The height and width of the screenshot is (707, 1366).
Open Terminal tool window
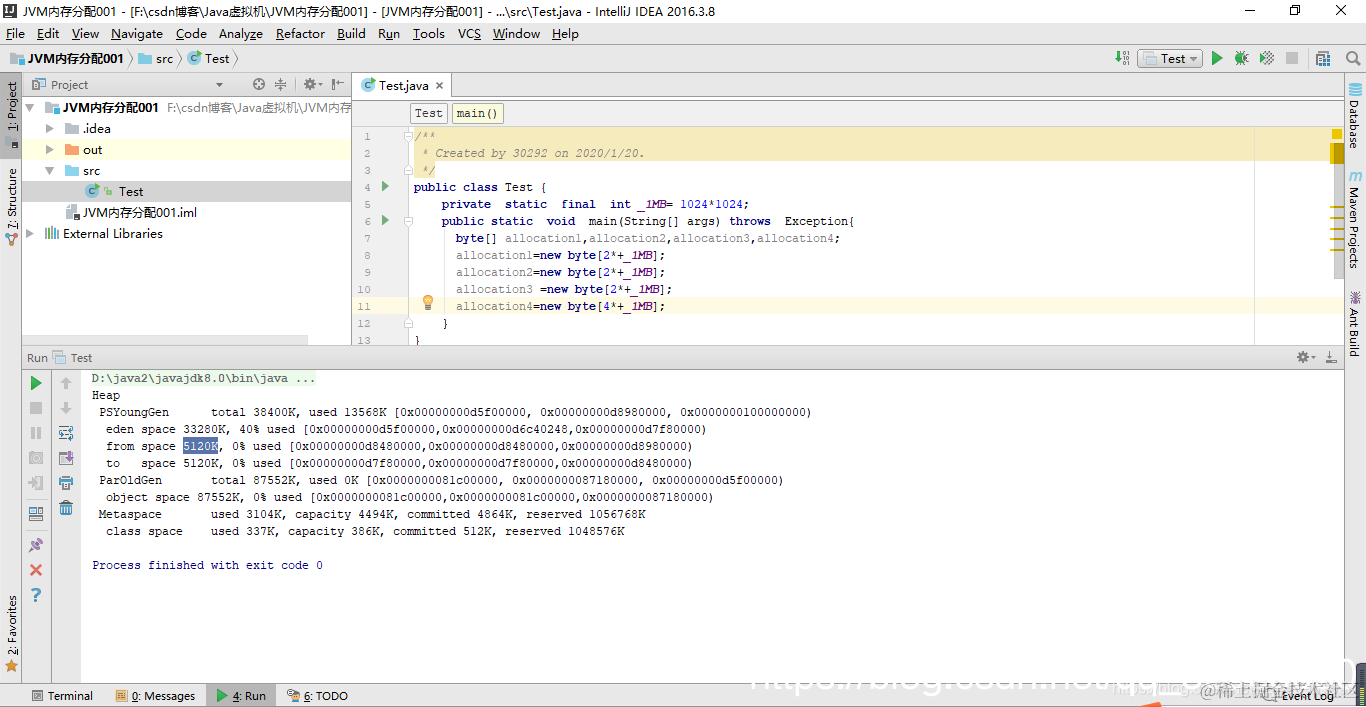(x=62, y=695)
